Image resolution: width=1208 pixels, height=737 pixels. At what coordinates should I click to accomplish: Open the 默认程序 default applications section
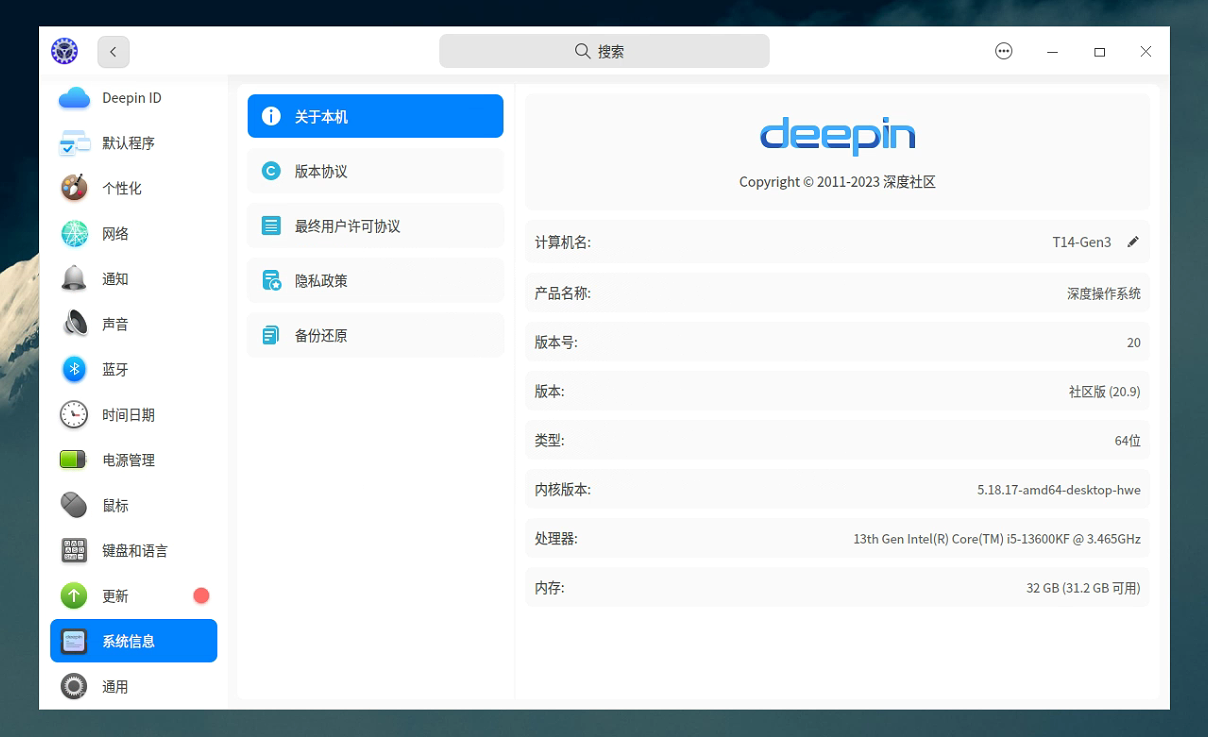point(133,143)
